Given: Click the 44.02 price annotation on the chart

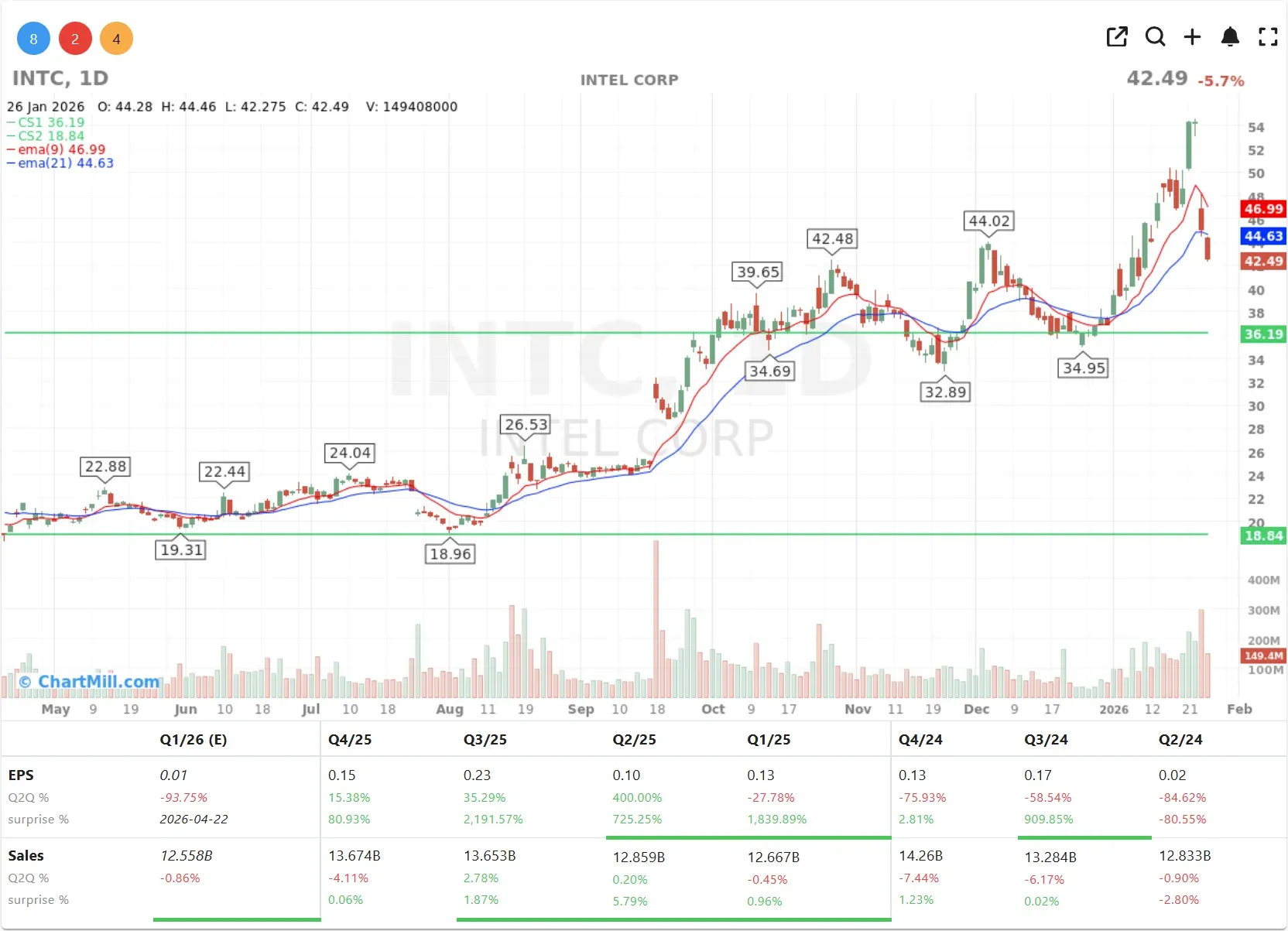Looking at the screenshot, I should point(989,221).
